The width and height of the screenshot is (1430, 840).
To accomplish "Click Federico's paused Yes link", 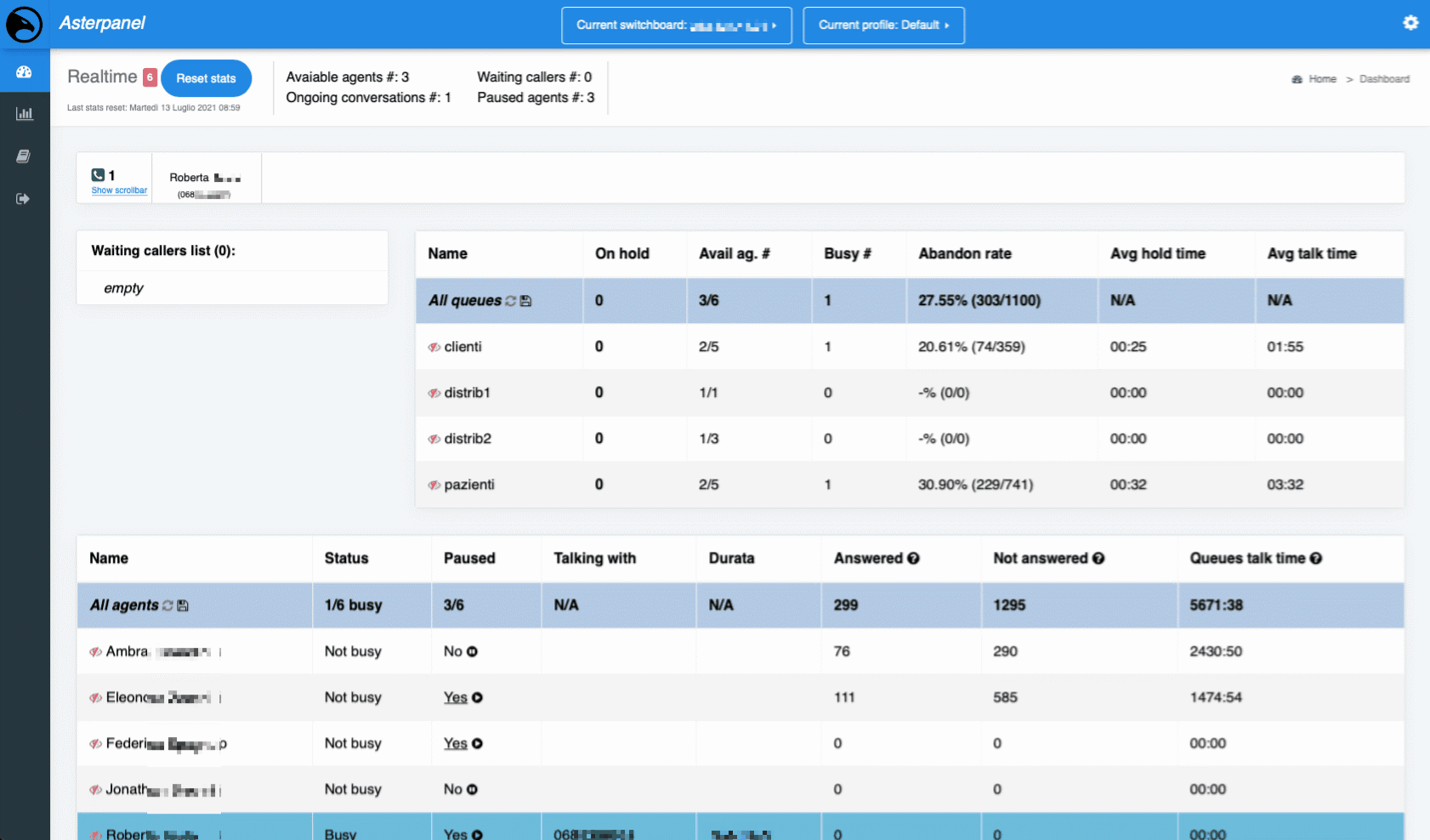I will tap(456, 743).
